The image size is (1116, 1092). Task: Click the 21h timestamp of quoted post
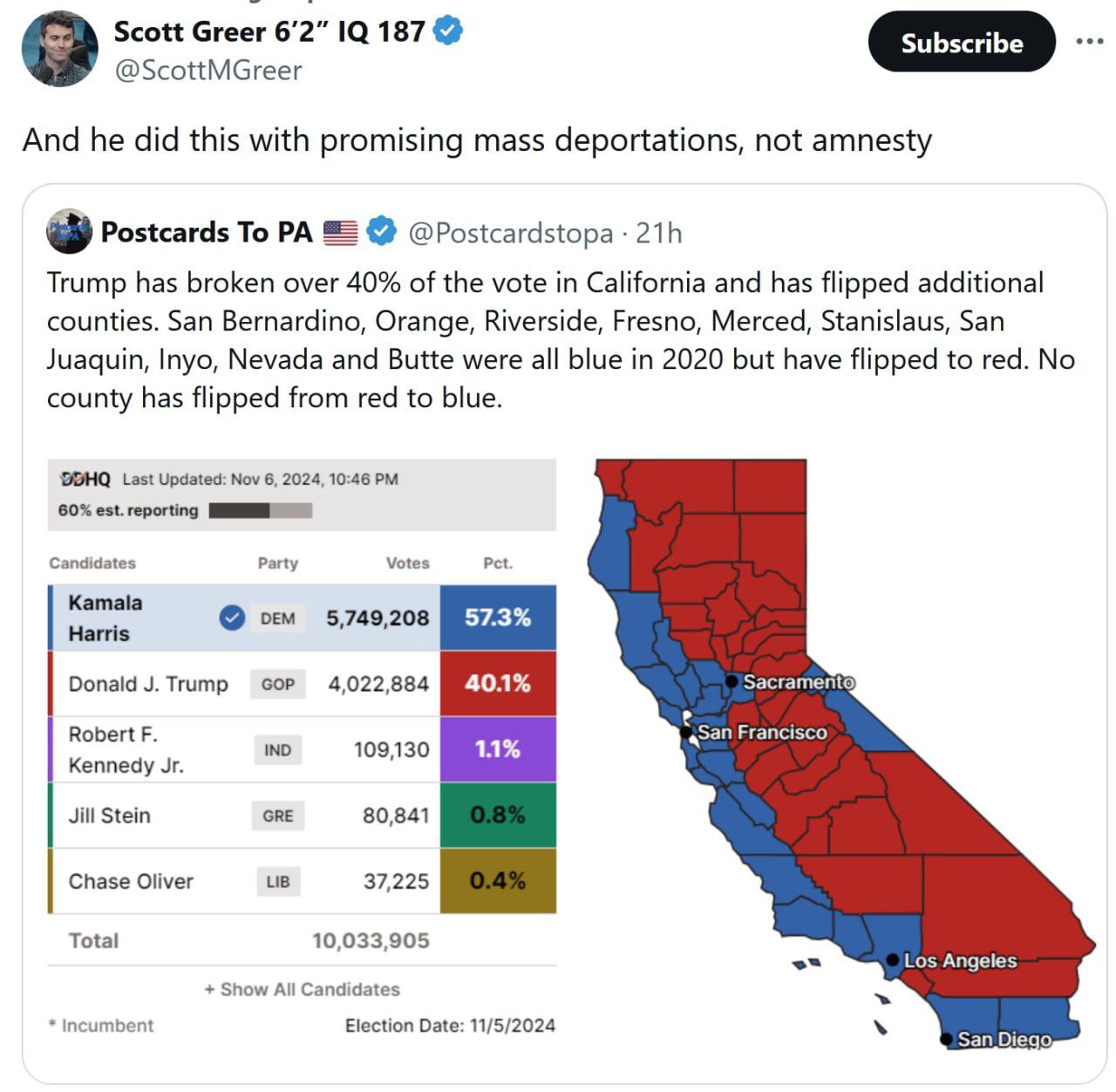click(x=658, y=233)
